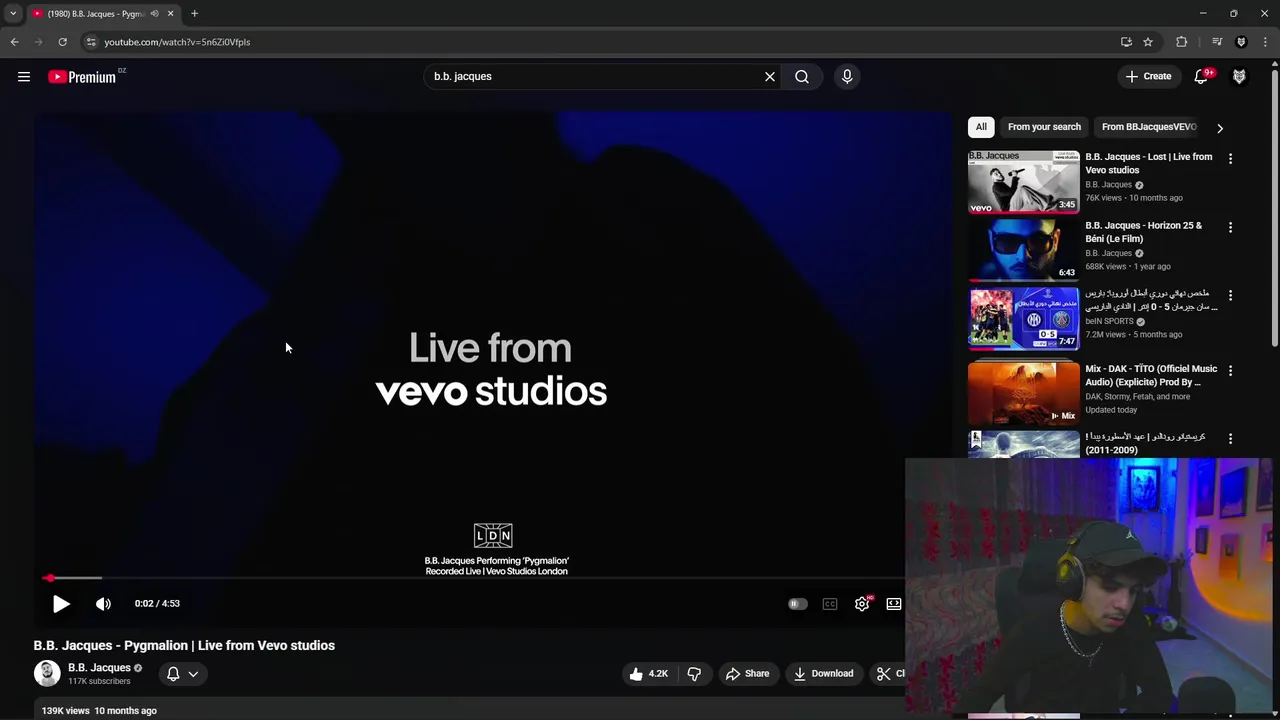
Task: Open Lost Live from Vevo thumbnail
Action: coord(1024,182)
